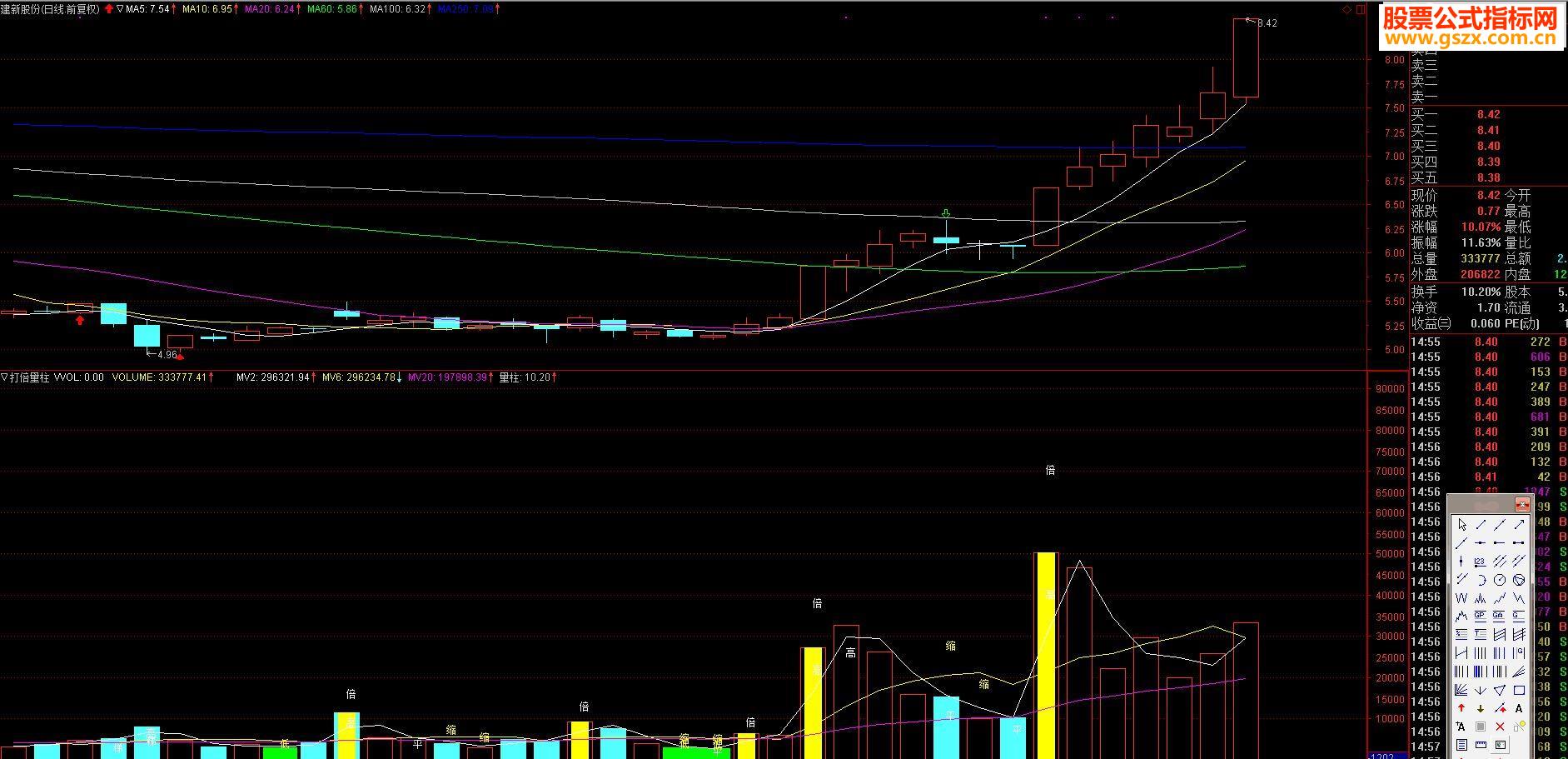Select the rectangle shape tool
The height and width of the screenshot is (759, 1568).
coord(1519,691)
